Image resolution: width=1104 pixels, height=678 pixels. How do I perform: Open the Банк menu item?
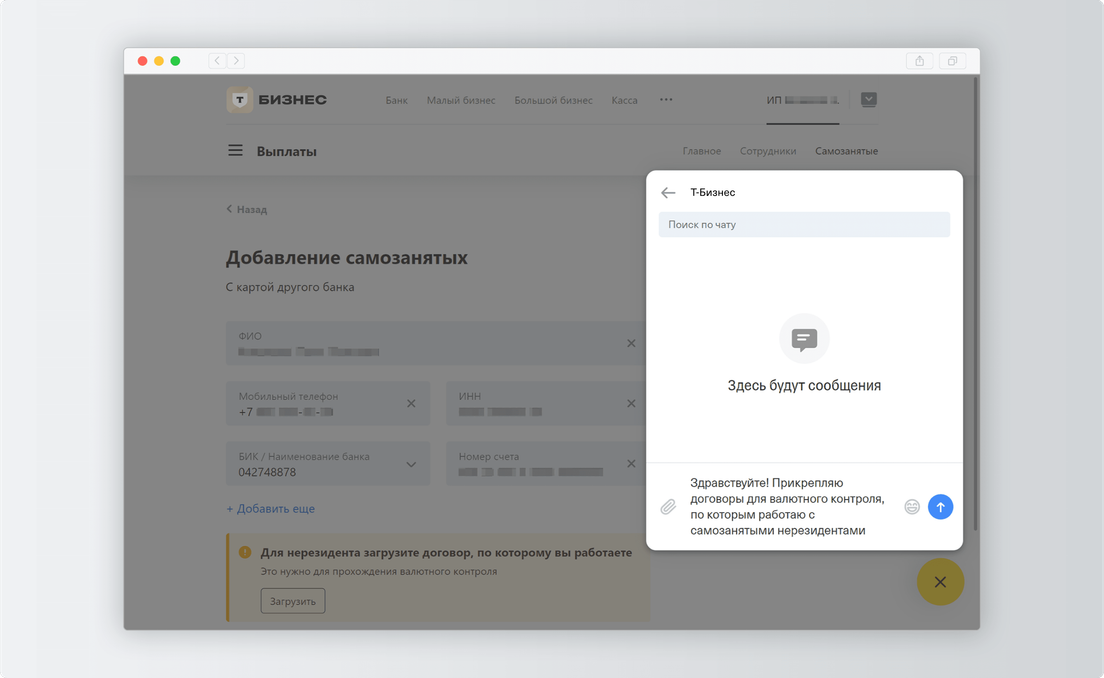click(396, 101)
